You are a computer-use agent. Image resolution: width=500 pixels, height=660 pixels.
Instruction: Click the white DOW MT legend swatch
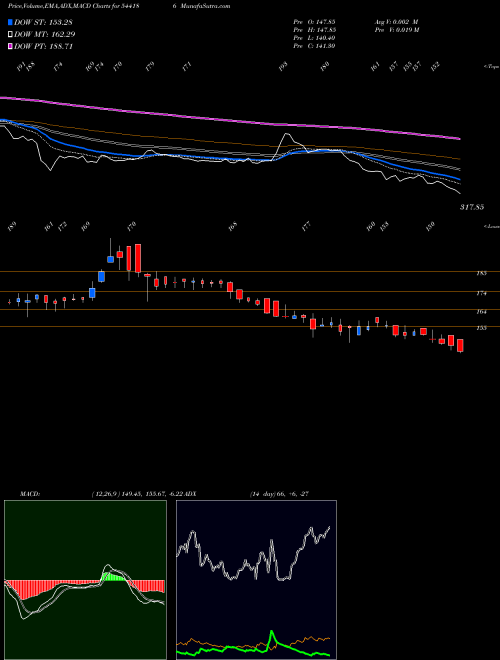(10, 35)
